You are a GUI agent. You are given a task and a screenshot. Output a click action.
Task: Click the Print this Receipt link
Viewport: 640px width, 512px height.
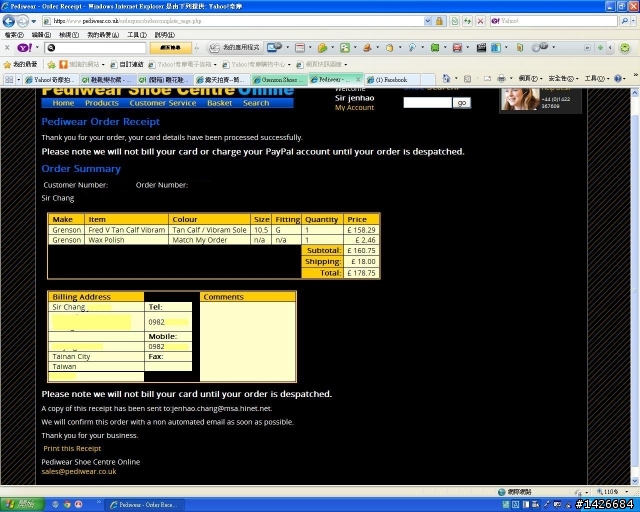(x=72, y=448)
